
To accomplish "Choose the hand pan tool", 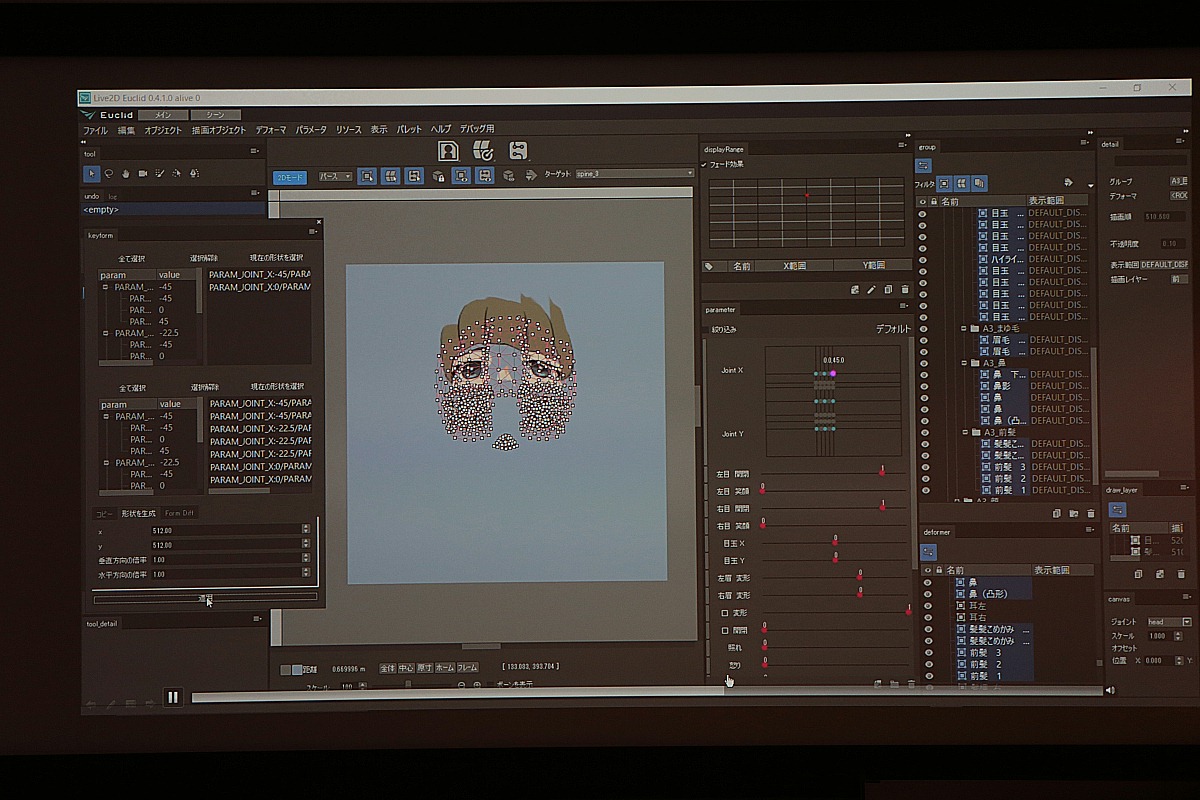I will click(x=126, y=173).
